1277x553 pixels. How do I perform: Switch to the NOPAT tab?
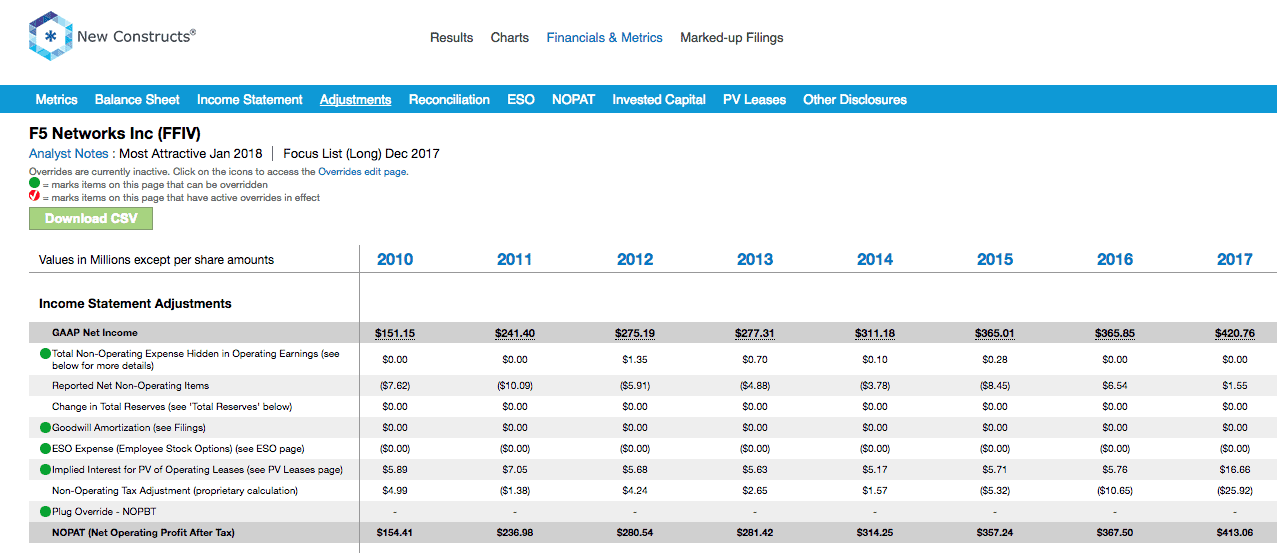pyautogui.click(x=573, y=99)
